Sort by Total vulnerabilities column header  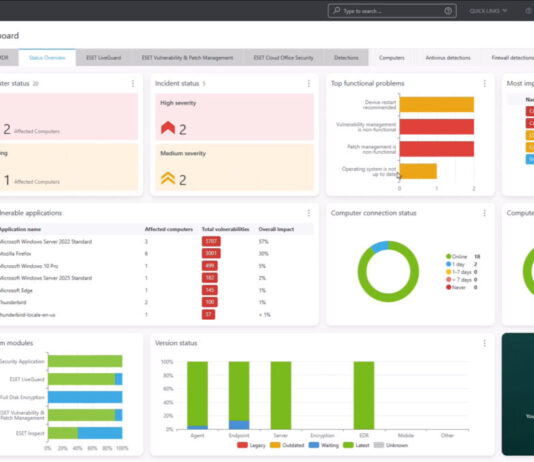[x=225, y=229]
